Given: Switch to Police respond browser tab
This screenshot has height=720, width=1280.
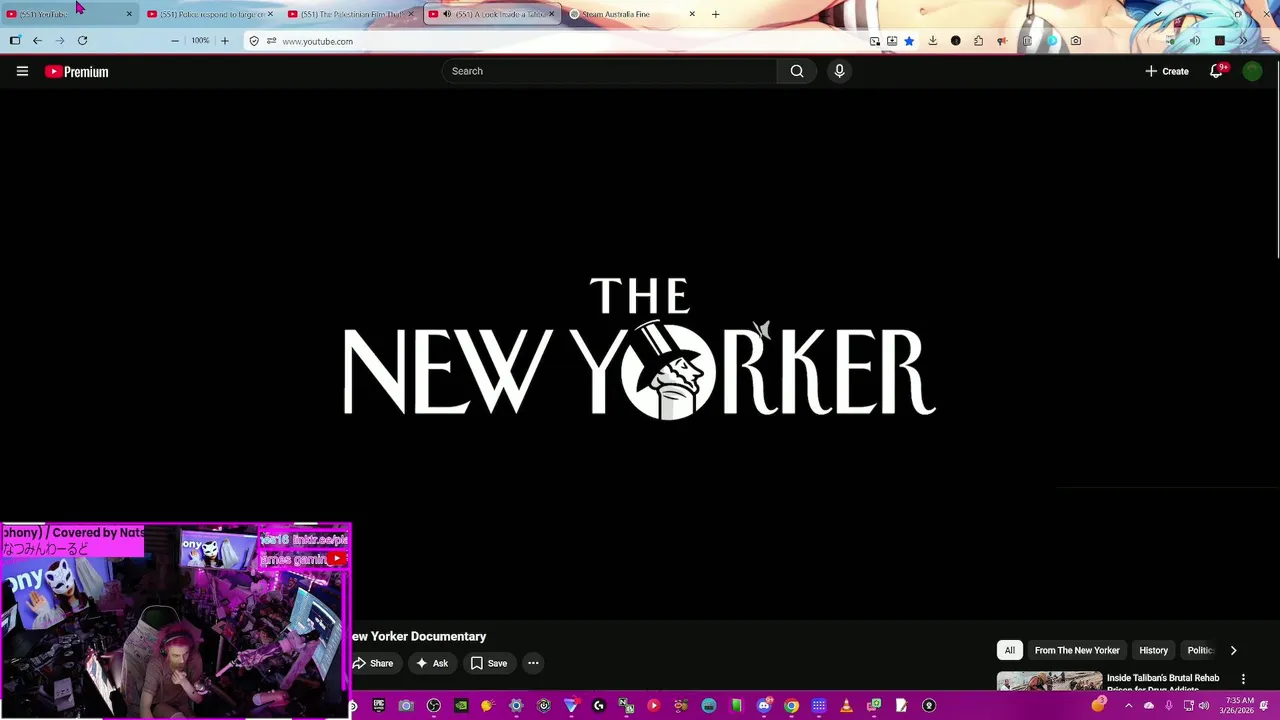Looking at the screenshot, I should [208, 14].
